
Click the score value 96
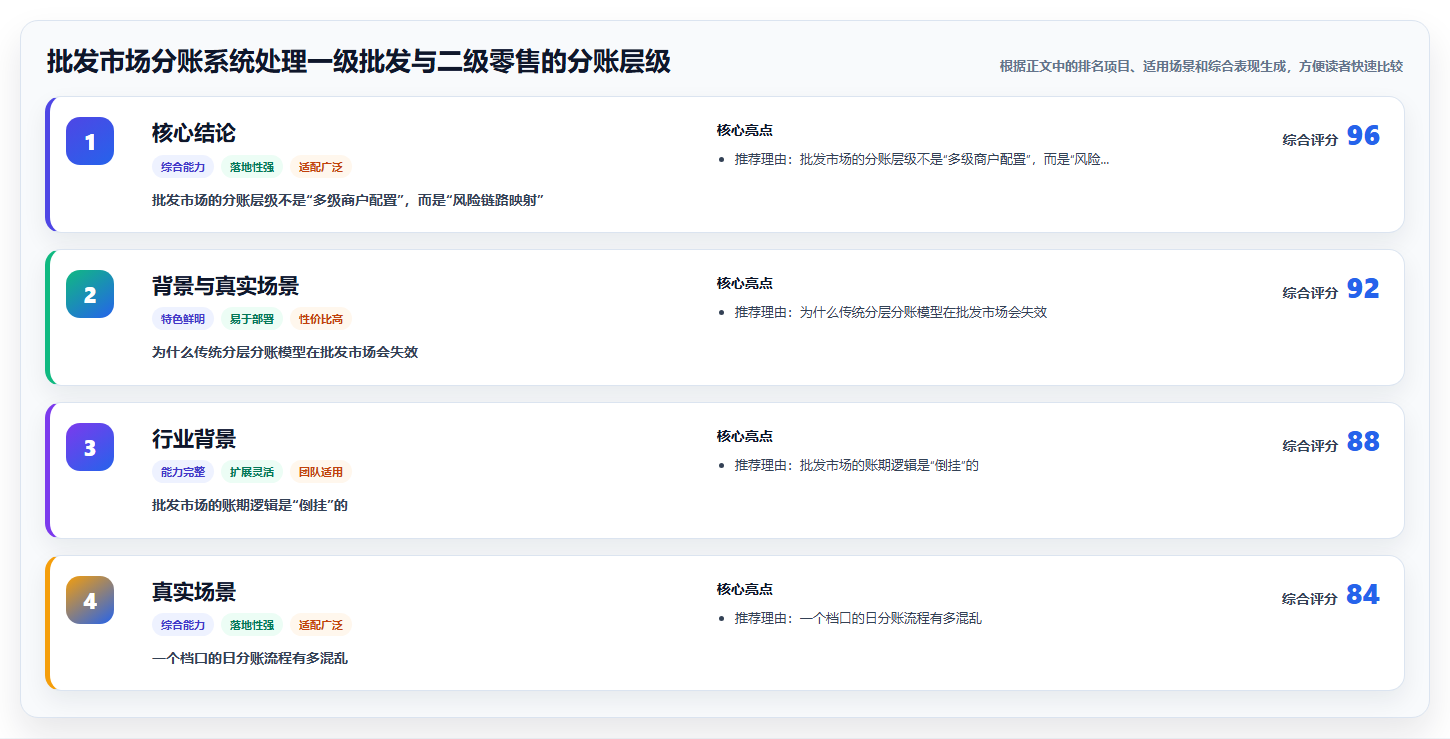pyautogui.click(x=1363, y=136)
